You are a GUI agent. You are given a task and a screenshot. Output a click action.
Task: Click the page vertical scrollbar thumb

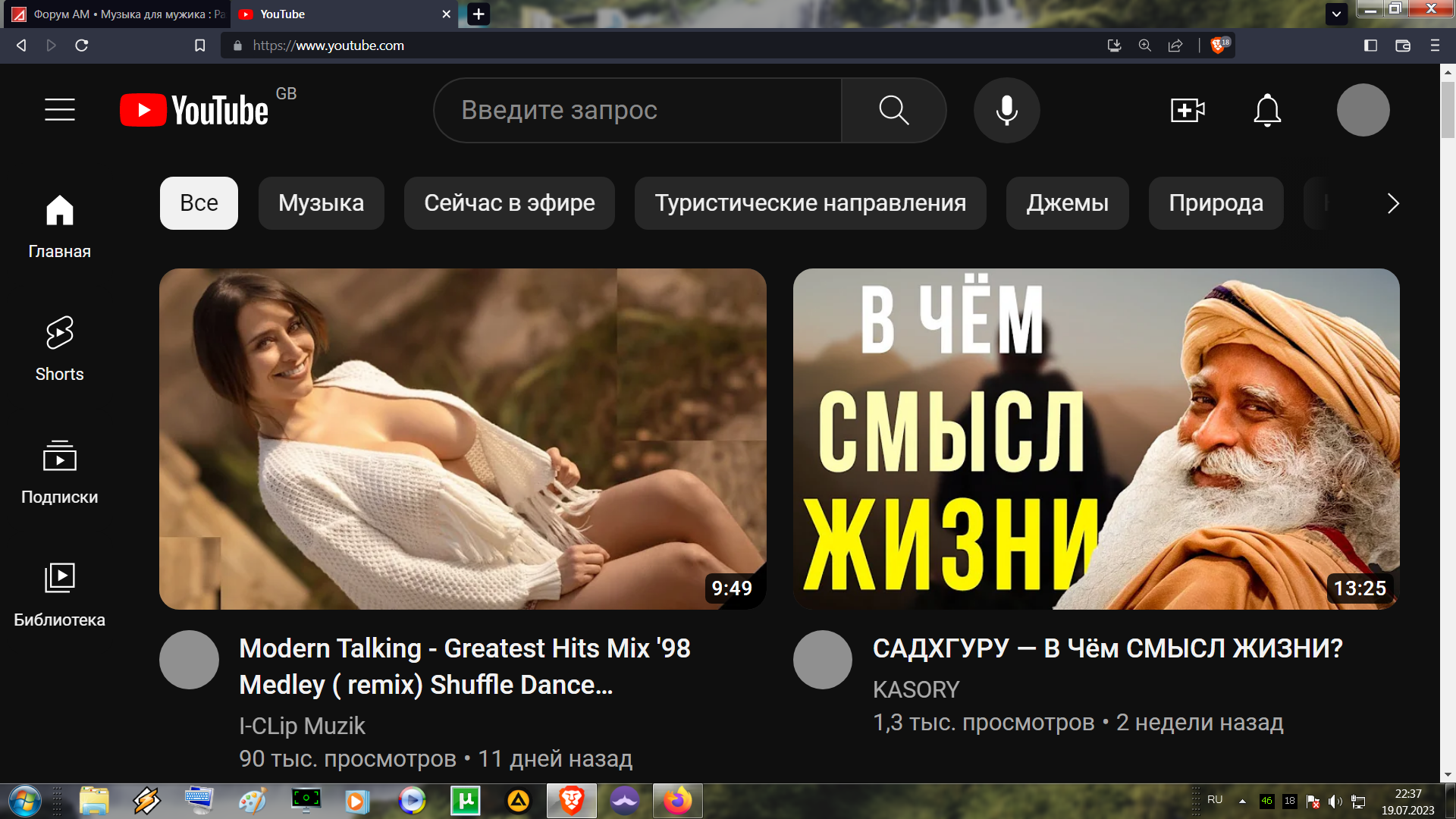pos(1448,110)
